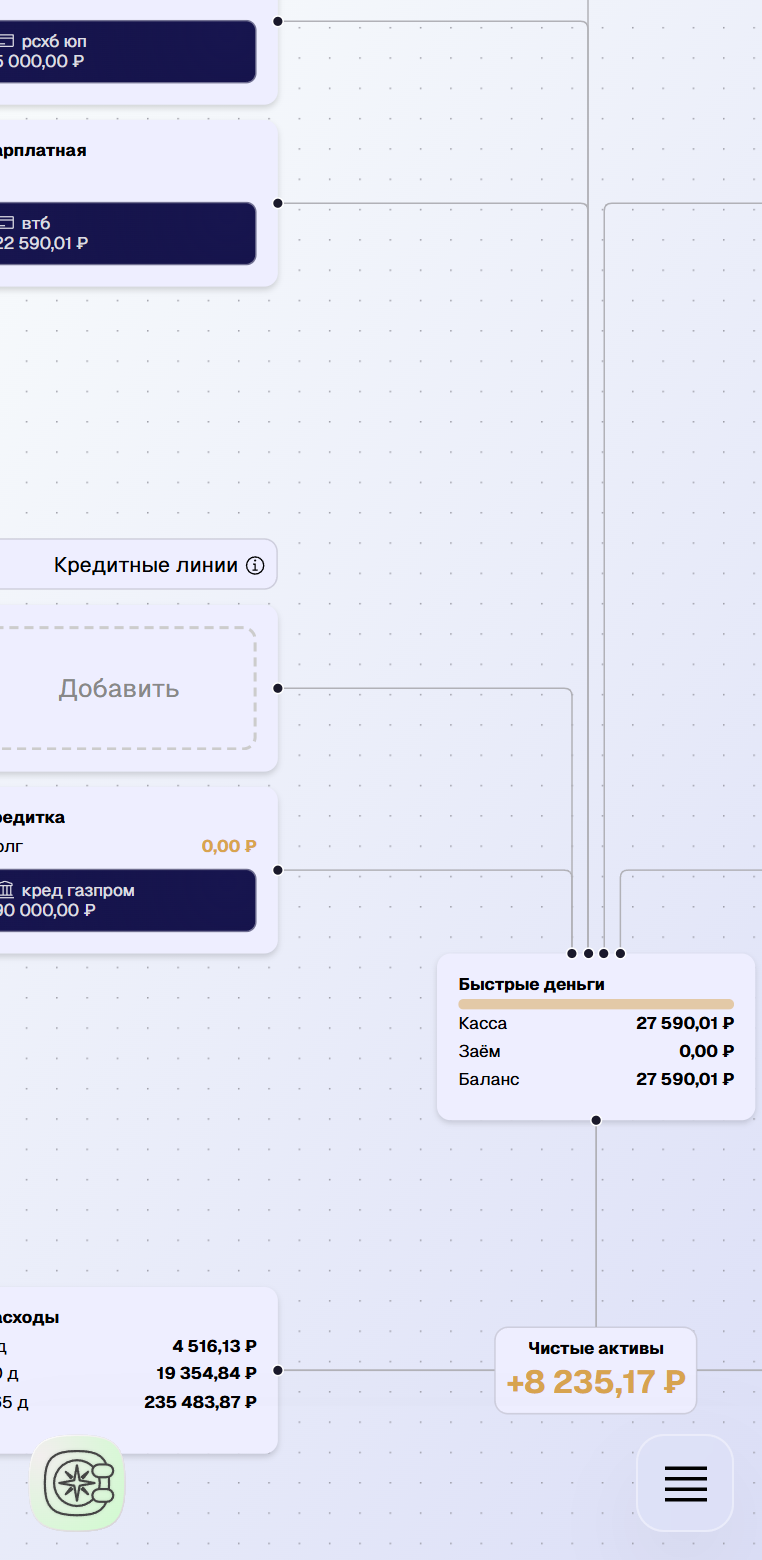The width and height of the screenshot is (762, 1560).
Task: Click the info icon beside Кредитные линии
Action: tap(255, 566)
